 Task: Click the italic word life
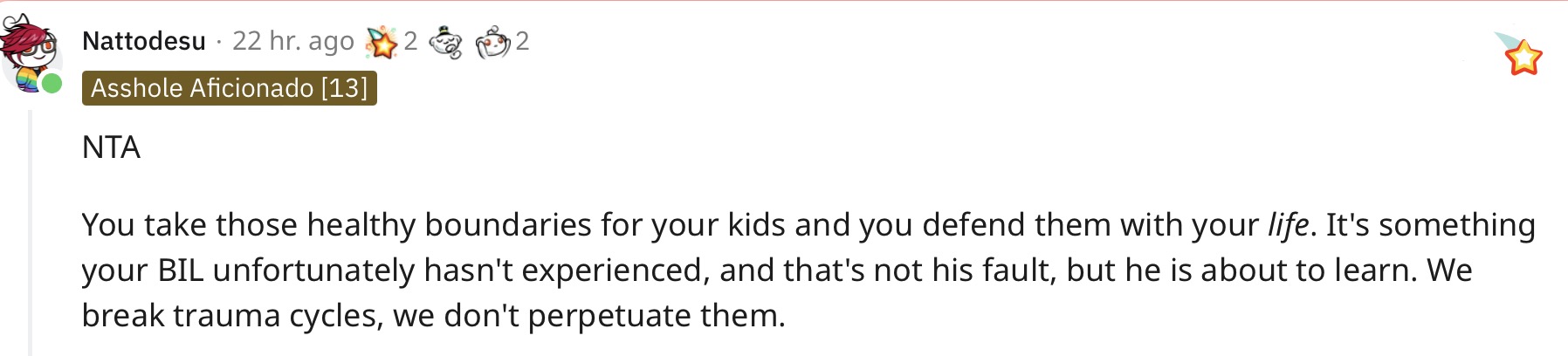[x=1288, y=225]
